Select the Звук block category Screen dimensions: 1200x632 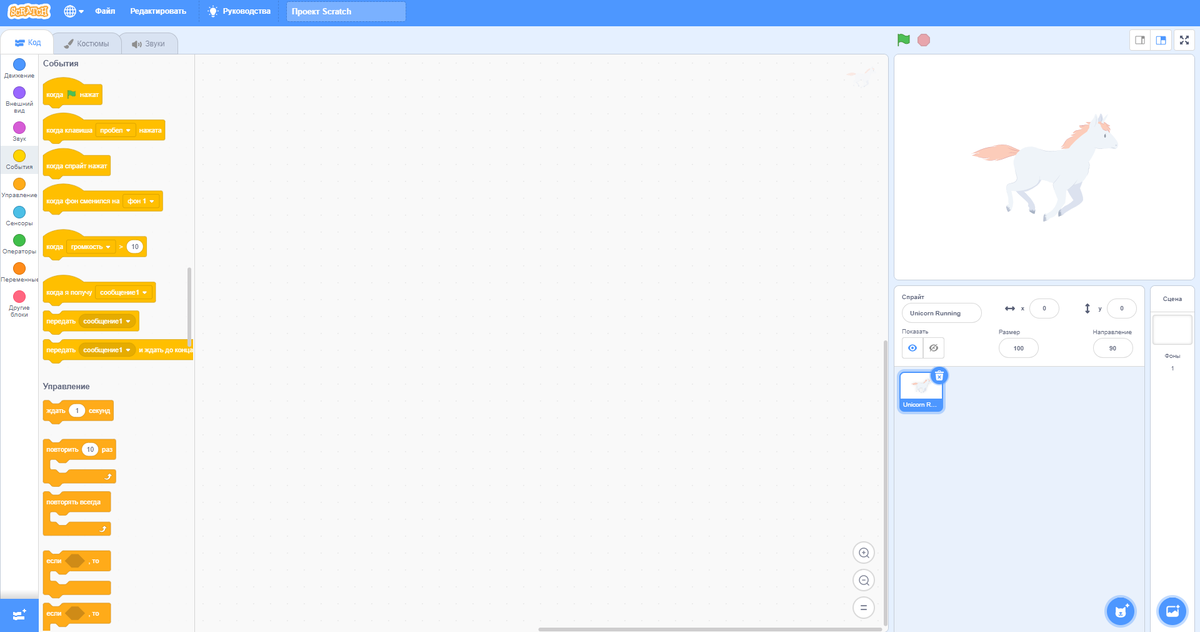19,132
